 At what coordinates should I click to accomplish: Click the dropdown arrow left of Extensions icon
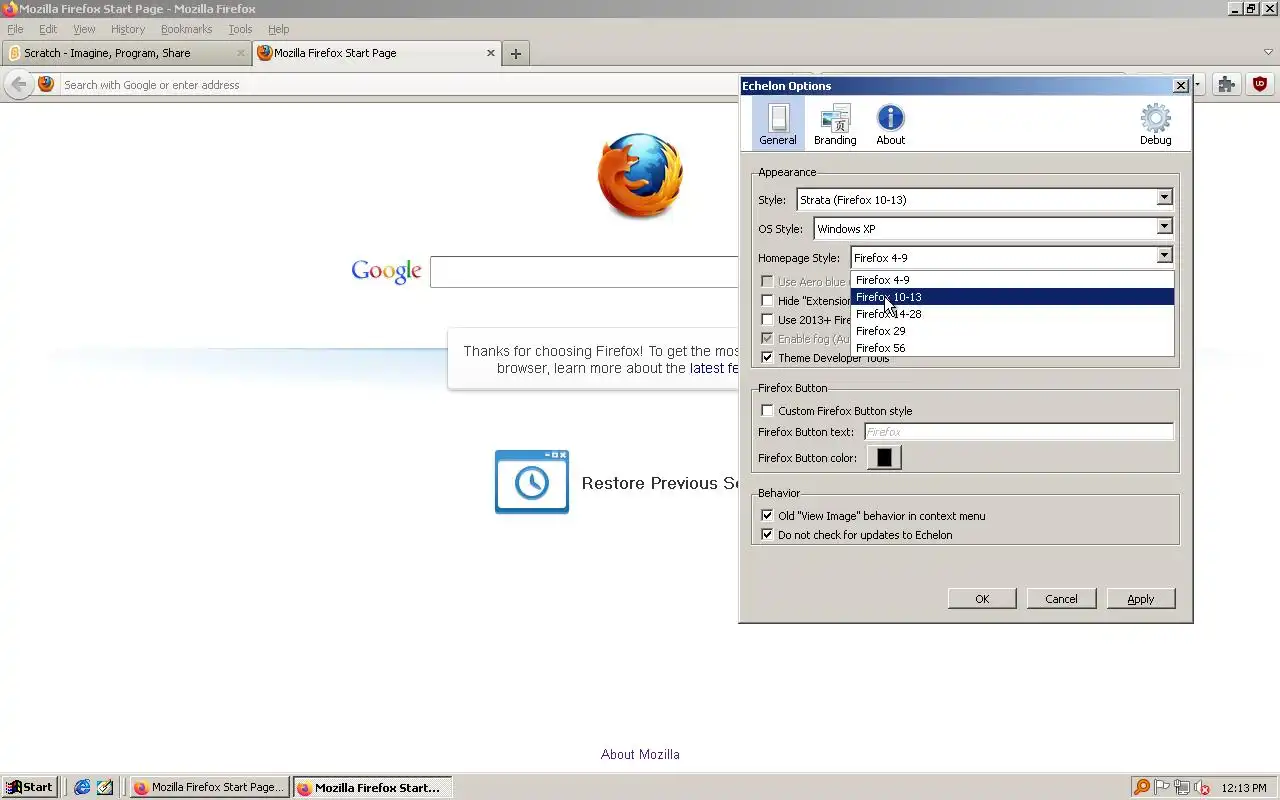tap(1198, 85)
